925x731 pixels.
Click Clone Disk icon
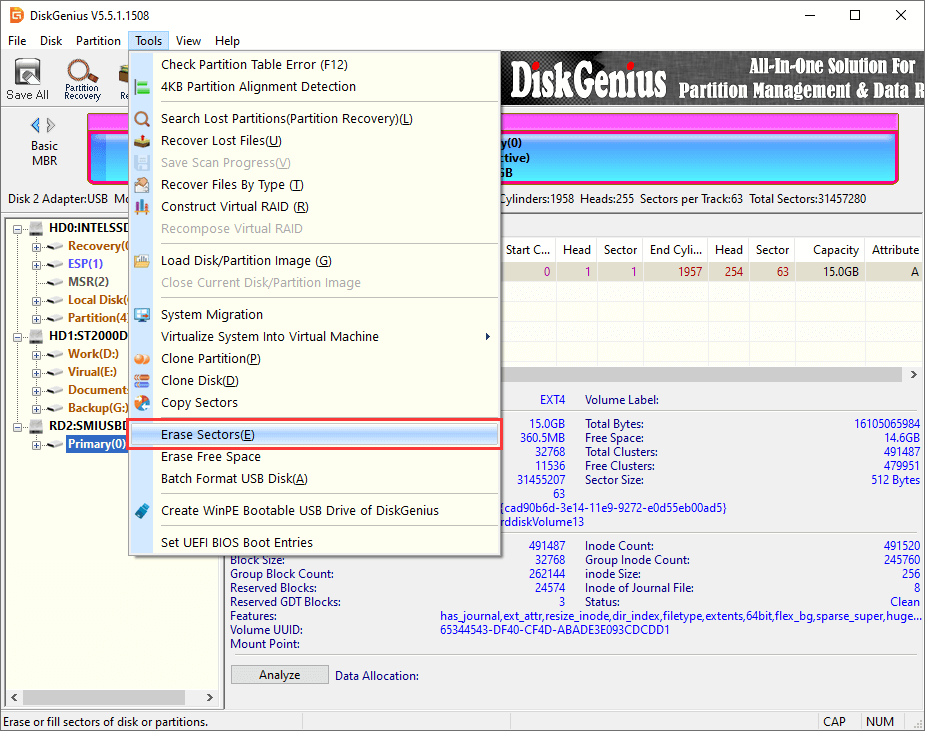pos(142,381)
